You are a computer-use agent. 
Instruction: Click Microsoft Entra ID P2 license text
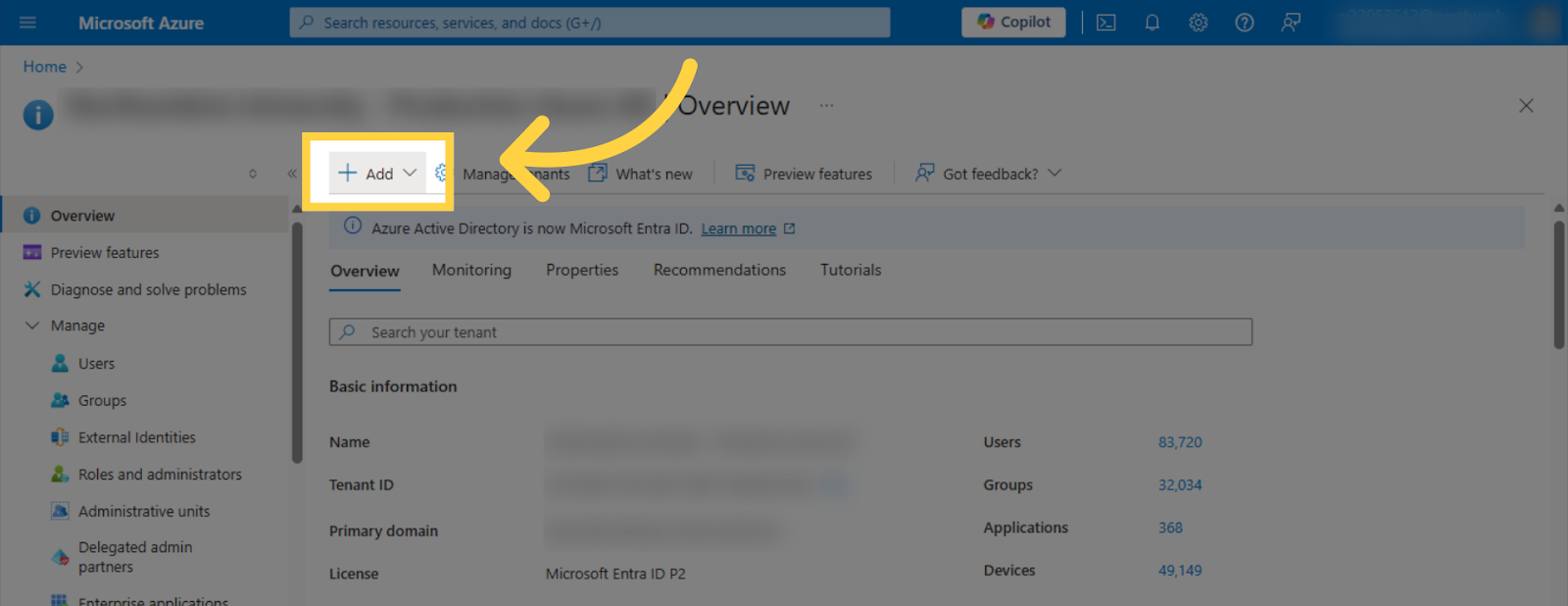(615, 574)
